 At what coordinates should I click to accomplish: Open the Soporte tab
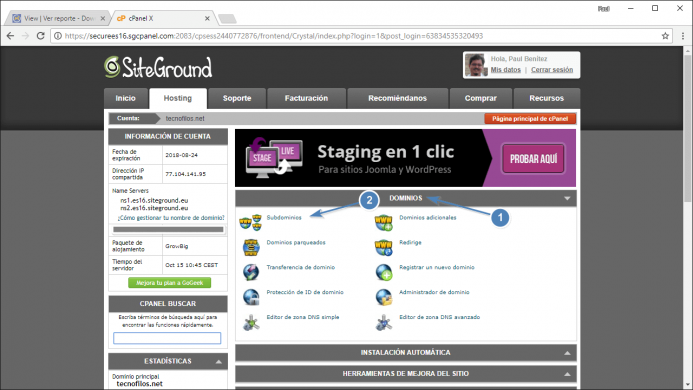click(x=237, y=98)
